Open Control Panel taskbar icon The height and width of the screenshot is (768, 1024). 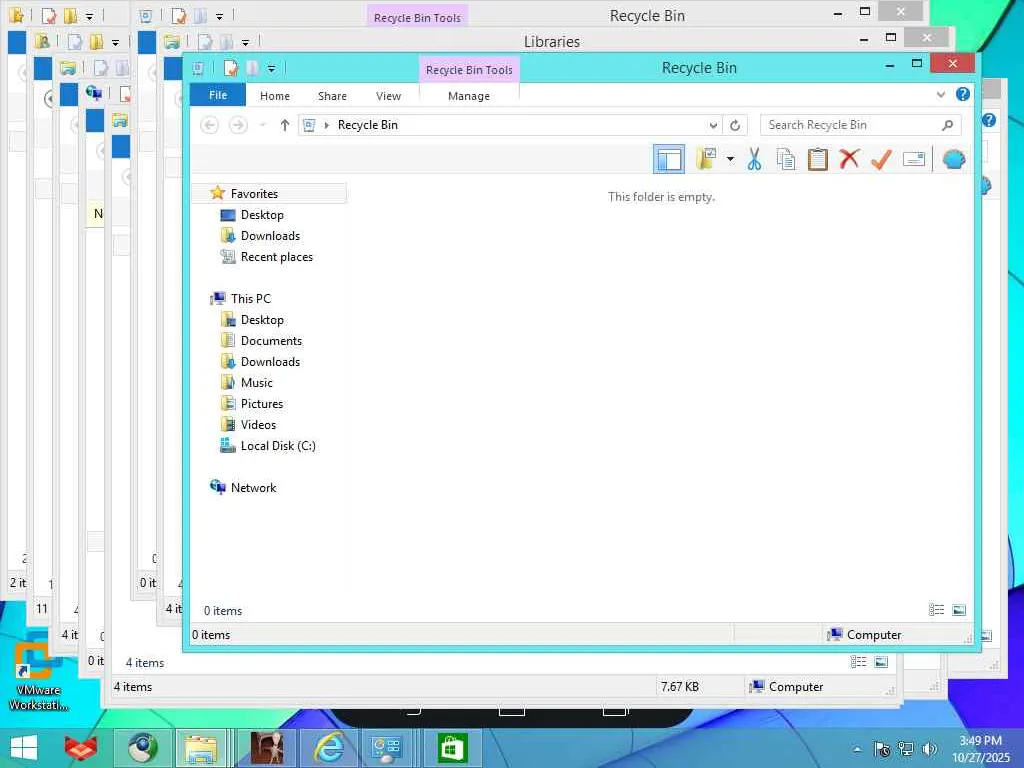point(387,748)
